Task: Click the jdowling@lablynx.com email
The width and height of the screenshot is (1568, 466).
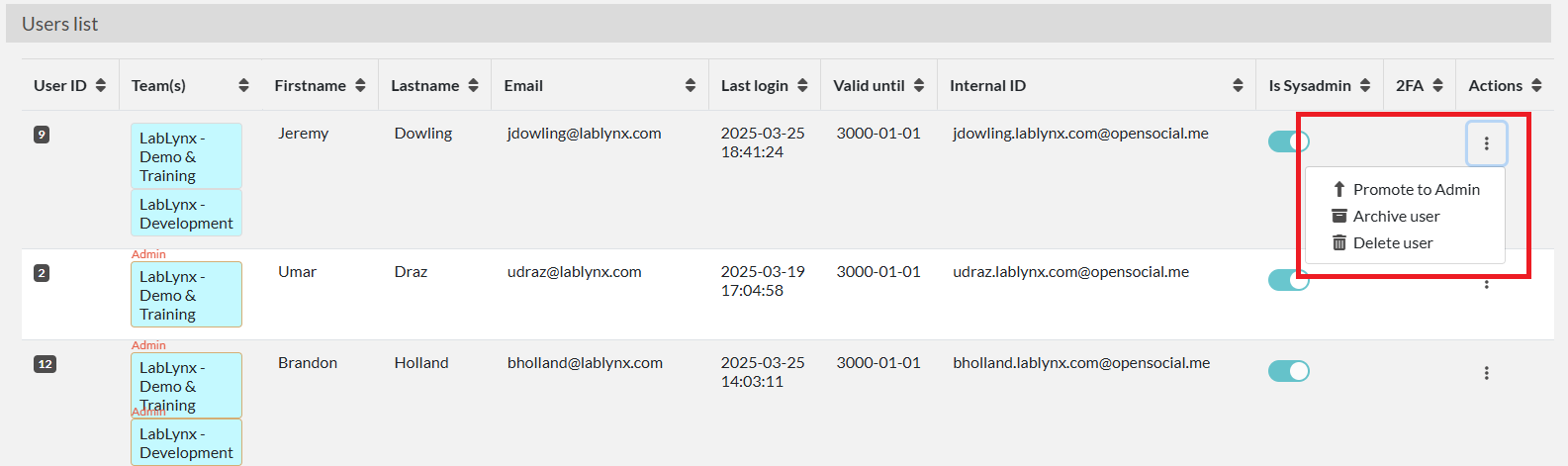Action: click(584, 134)
